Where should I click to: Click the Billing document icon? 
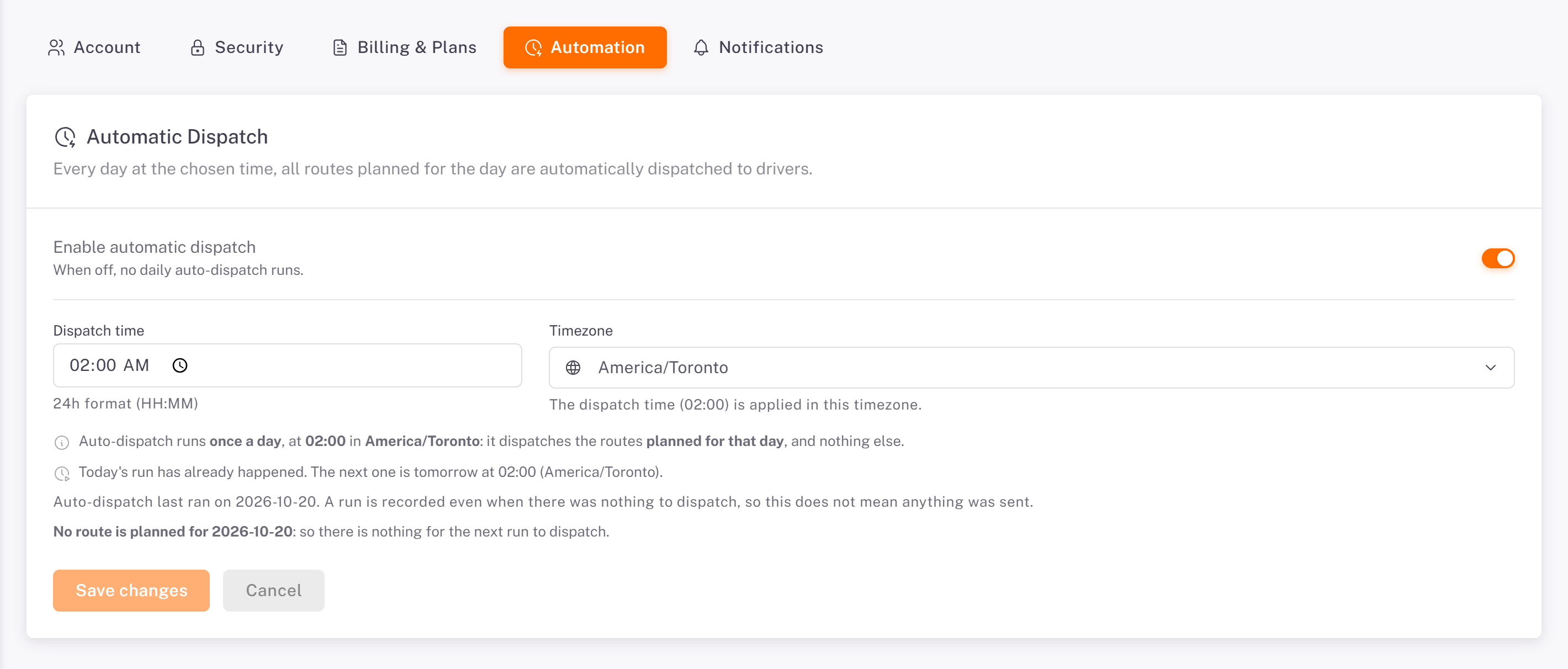point(340,47)
